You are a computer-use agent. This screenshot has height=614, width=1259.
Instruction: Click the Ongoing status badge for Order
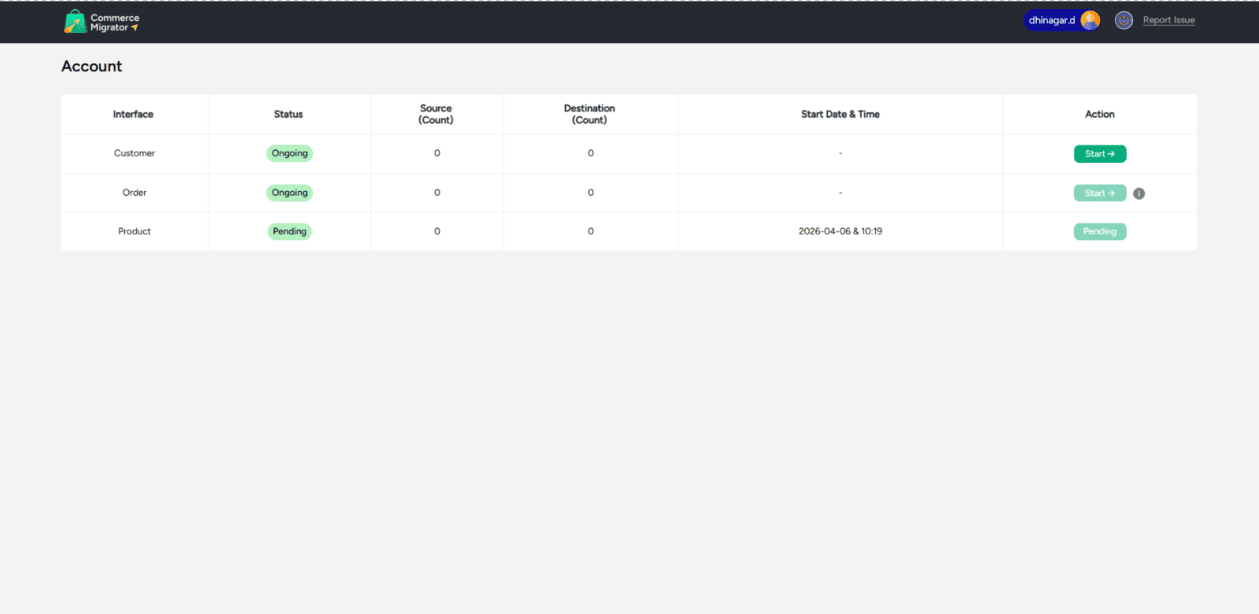point(289,192)
